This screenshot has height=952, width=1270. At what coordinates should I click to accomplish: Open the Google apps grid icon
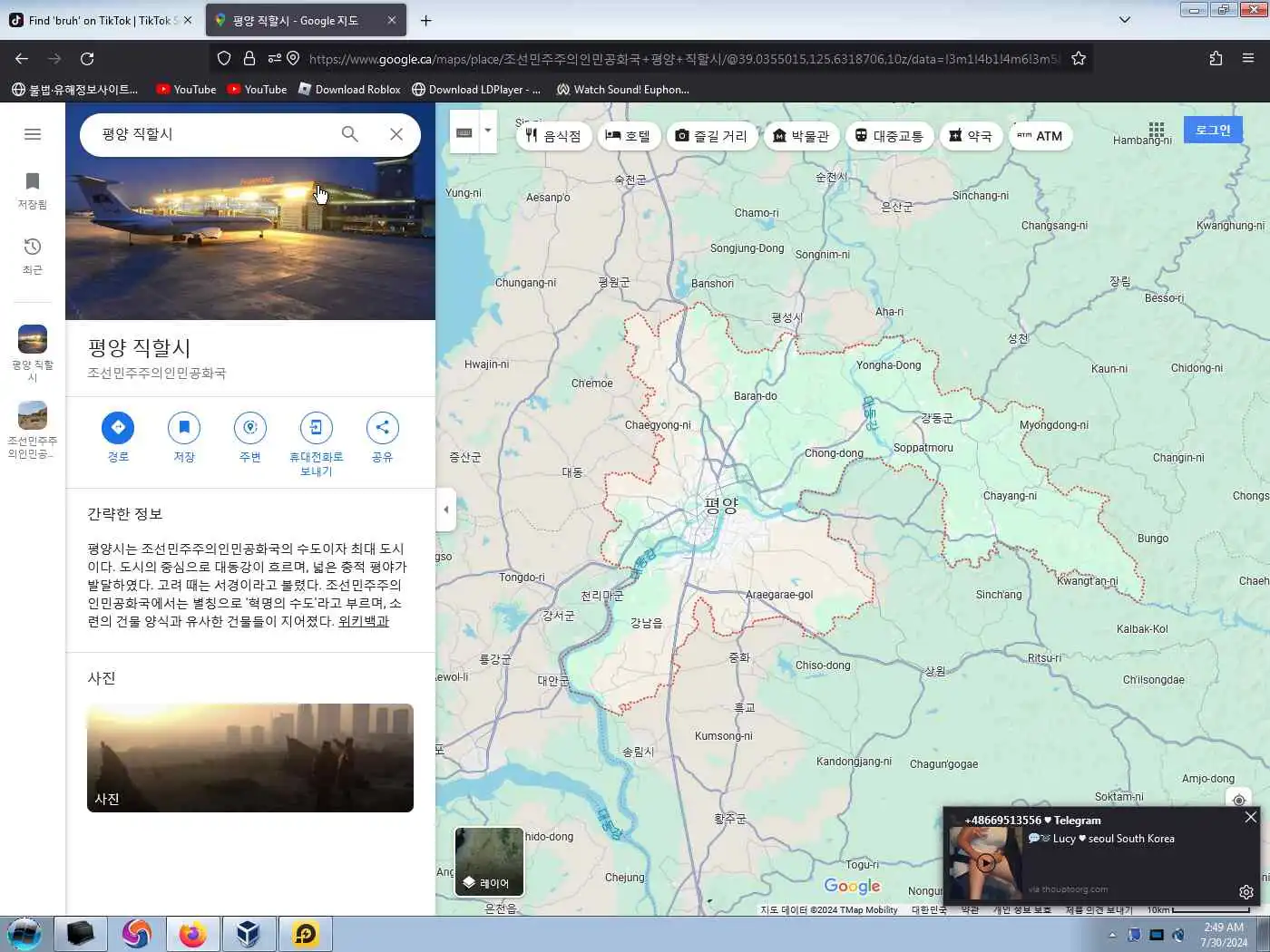pos(1156,131)
